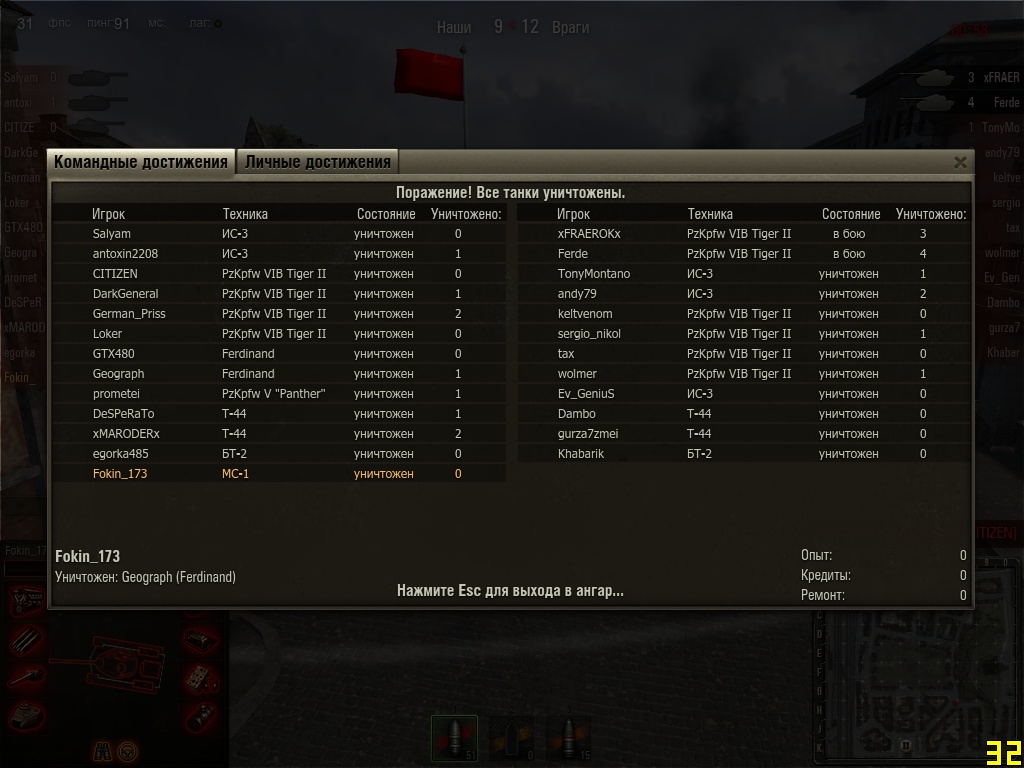Click the steering wheel driver icon
1024x768 pixels.
pos(127,752)
